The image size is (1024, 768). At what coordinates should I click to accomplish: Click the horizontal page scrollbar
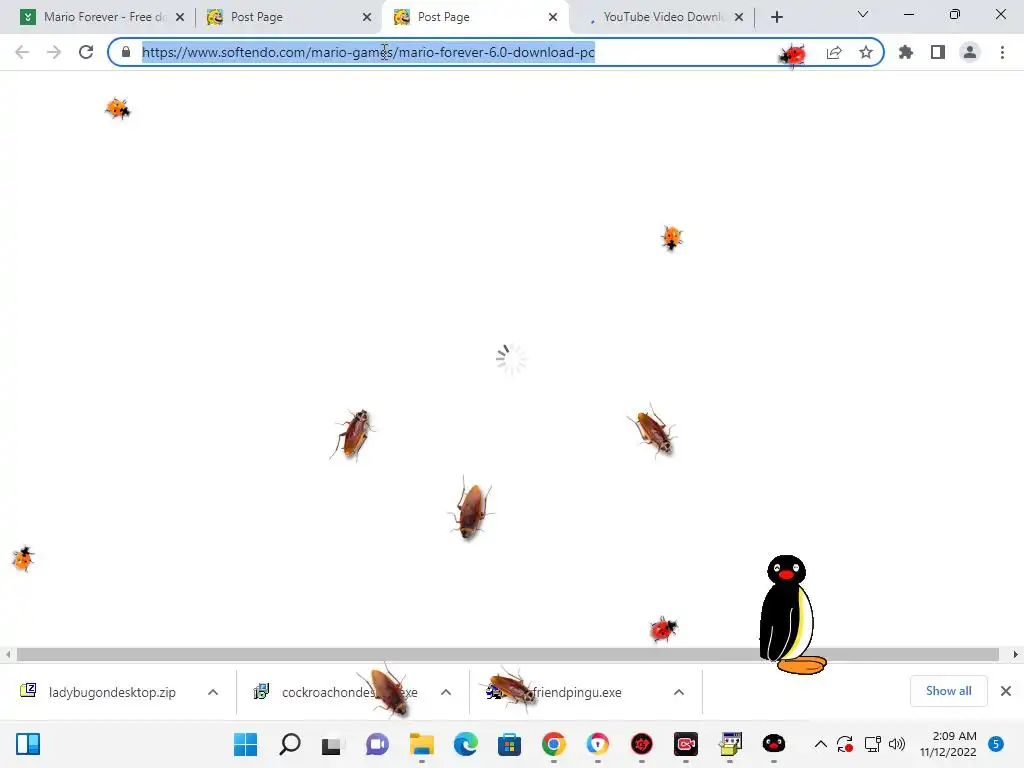tap(507, 654)
